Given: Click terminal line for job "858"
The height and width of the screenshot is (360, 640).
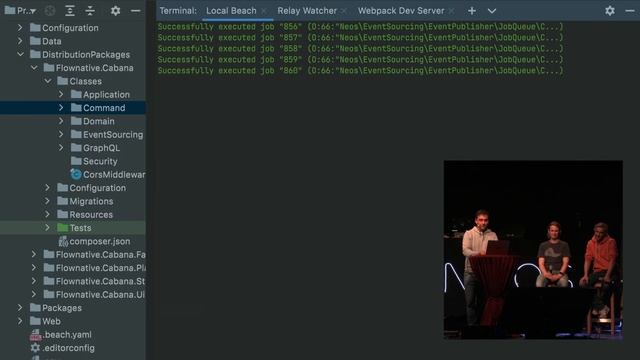Looking at the screenshot, I should (x=360, y=49).
